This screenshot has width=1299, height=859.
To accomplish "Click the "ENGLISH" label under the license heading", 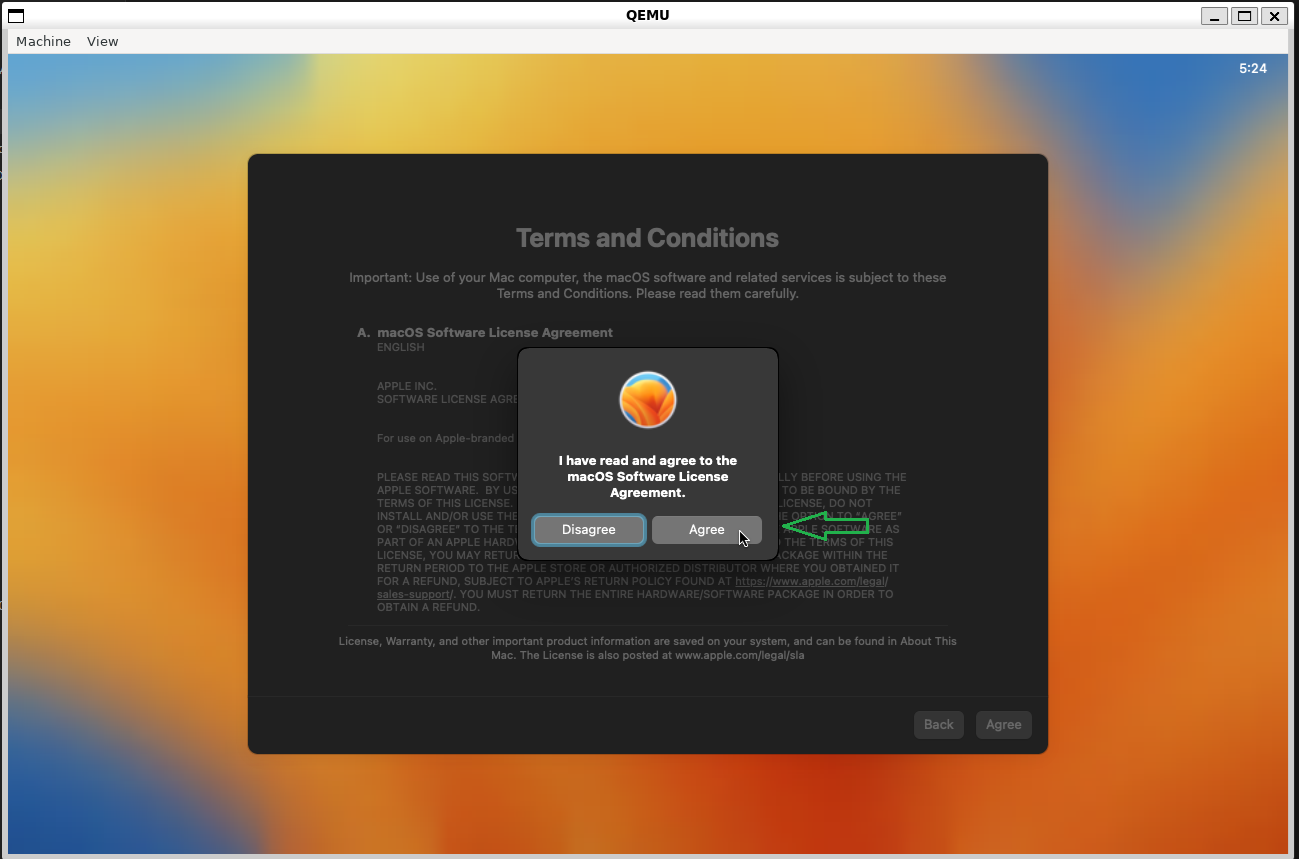I will click(x=401, y=348).
